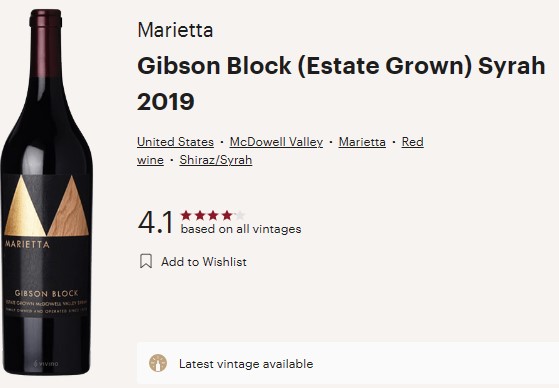Screen dimensions: 559x388
Task: Select the fifth gray rating star
Action: (240, 215)
